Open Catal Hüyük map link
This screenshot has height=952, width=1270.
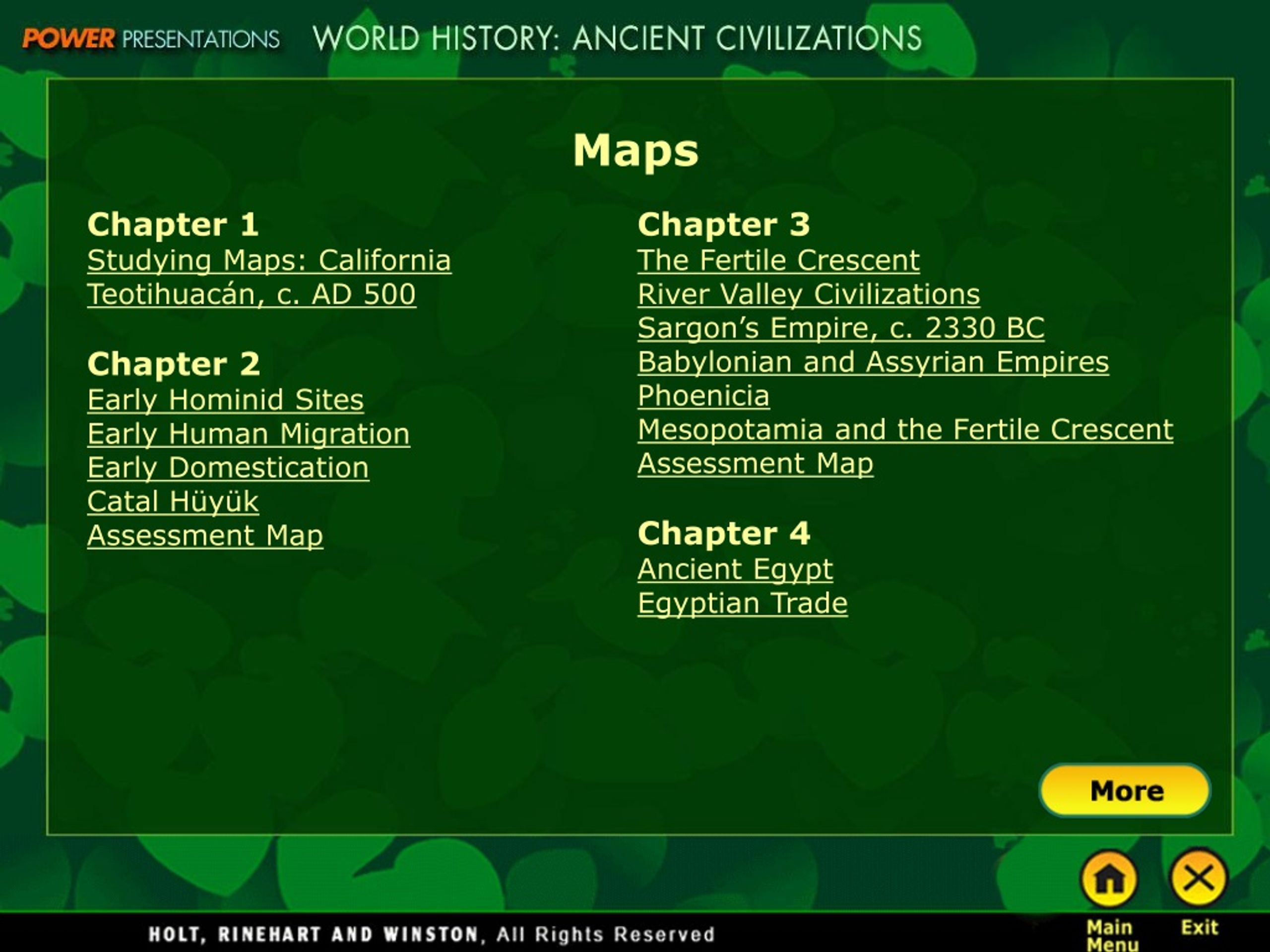coord(173,502)
